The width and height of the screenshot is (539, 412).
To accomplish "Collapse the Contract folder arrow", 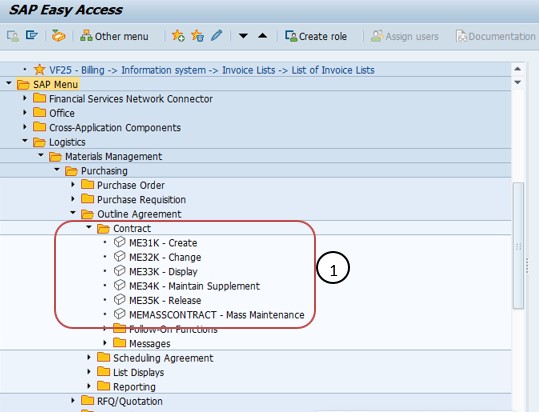I will tap(89, 227).
